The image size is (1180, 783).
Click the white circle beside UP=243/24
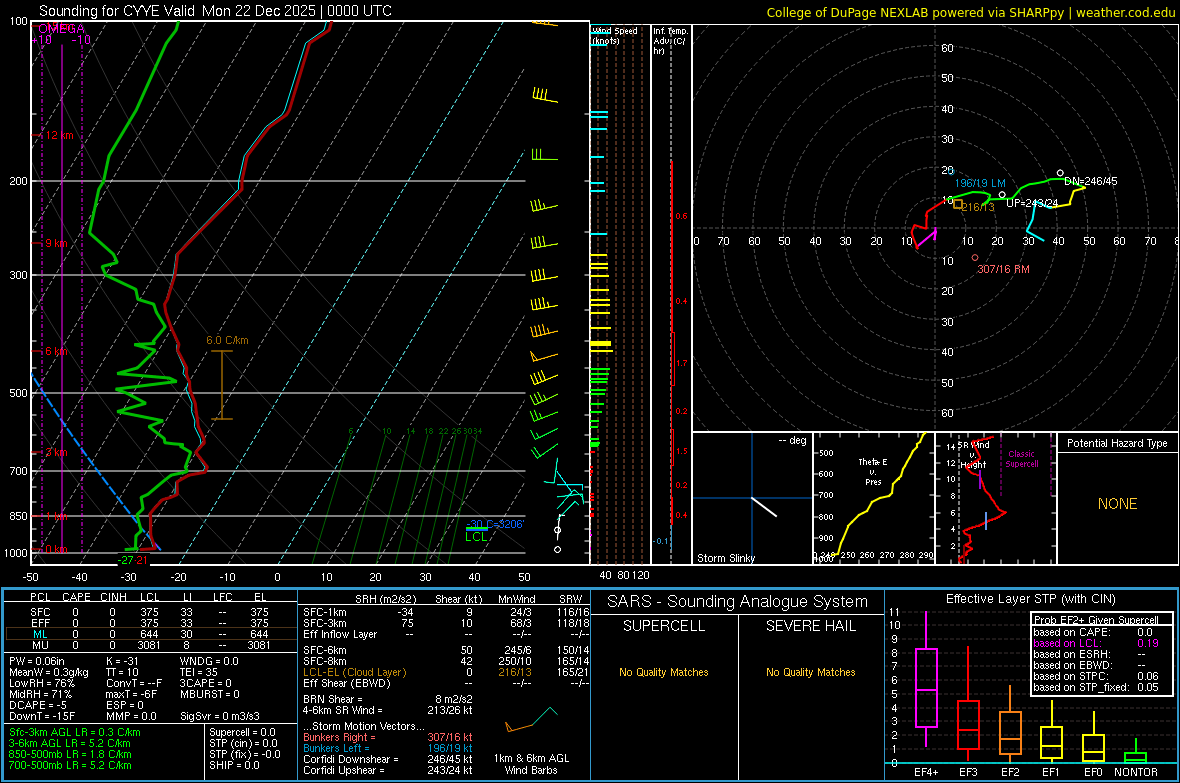pos(1002,195)
